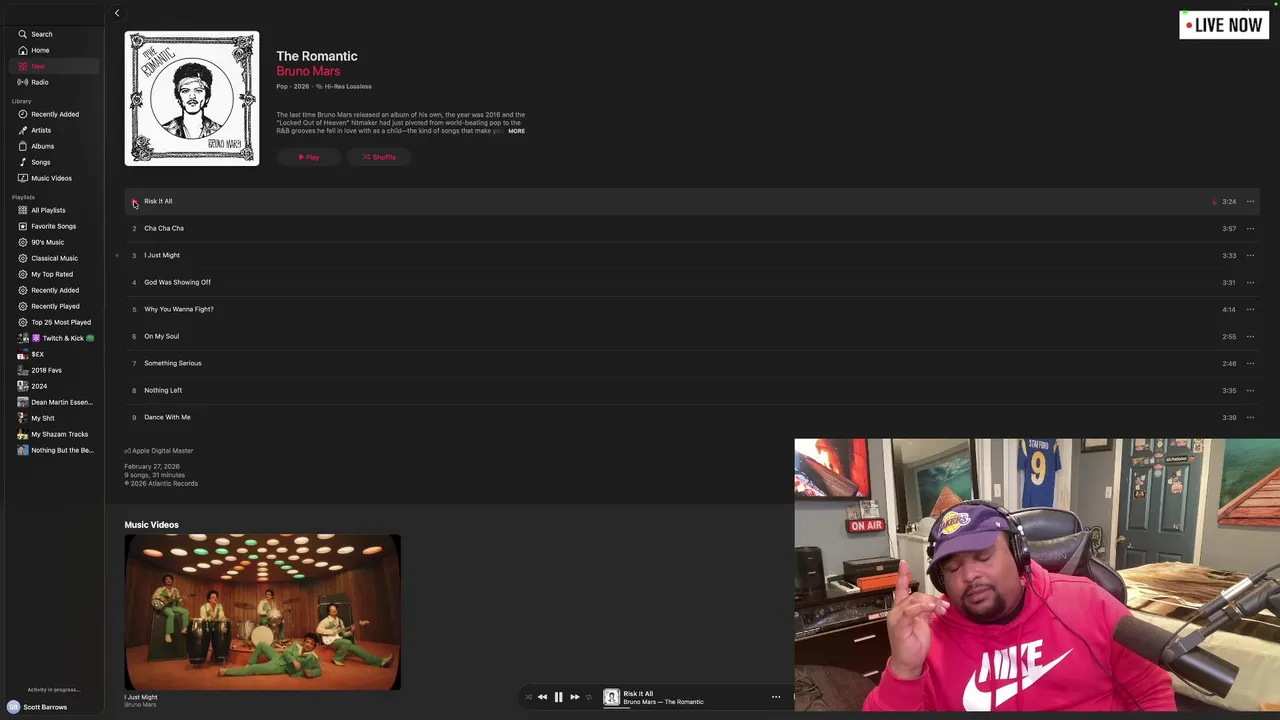Screen dimensions: 1280x720
Task: Click the playing indicator on Risk It All
Action: (134, 203)
